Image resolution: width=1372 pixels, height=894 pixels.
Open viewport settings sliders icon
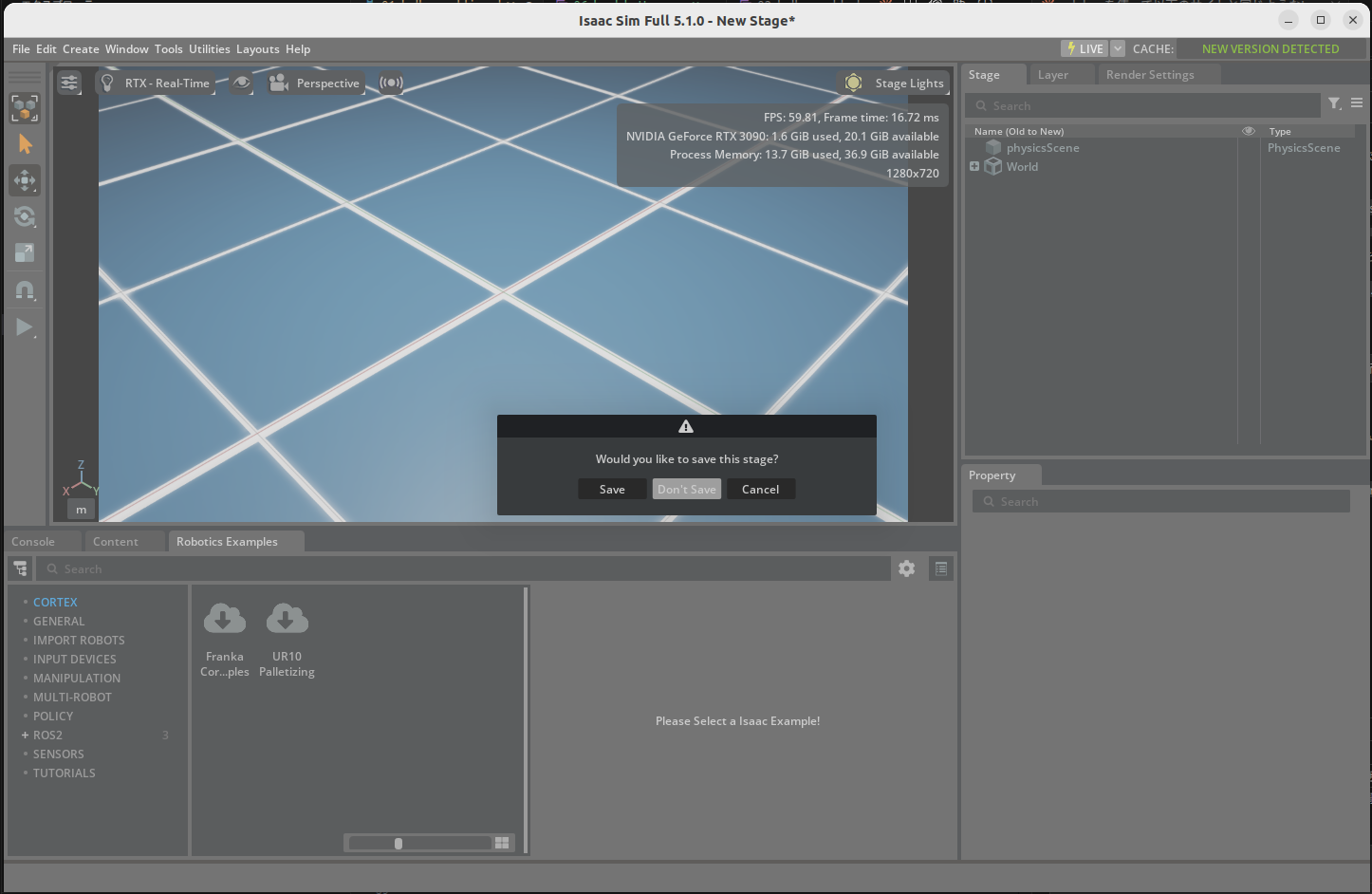pyautogui.click(x=69, y=84)
